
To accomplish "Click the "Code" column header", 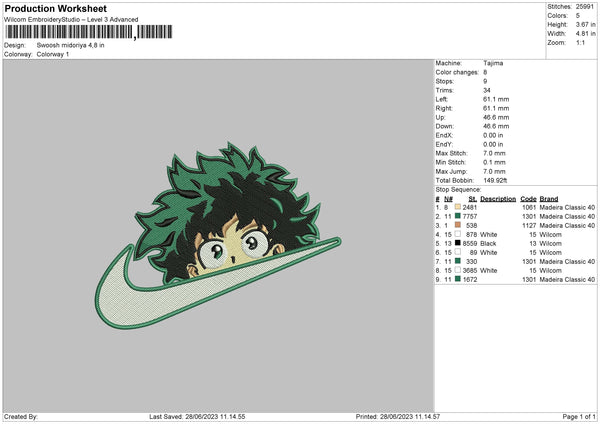I will [x=528, y=199].
